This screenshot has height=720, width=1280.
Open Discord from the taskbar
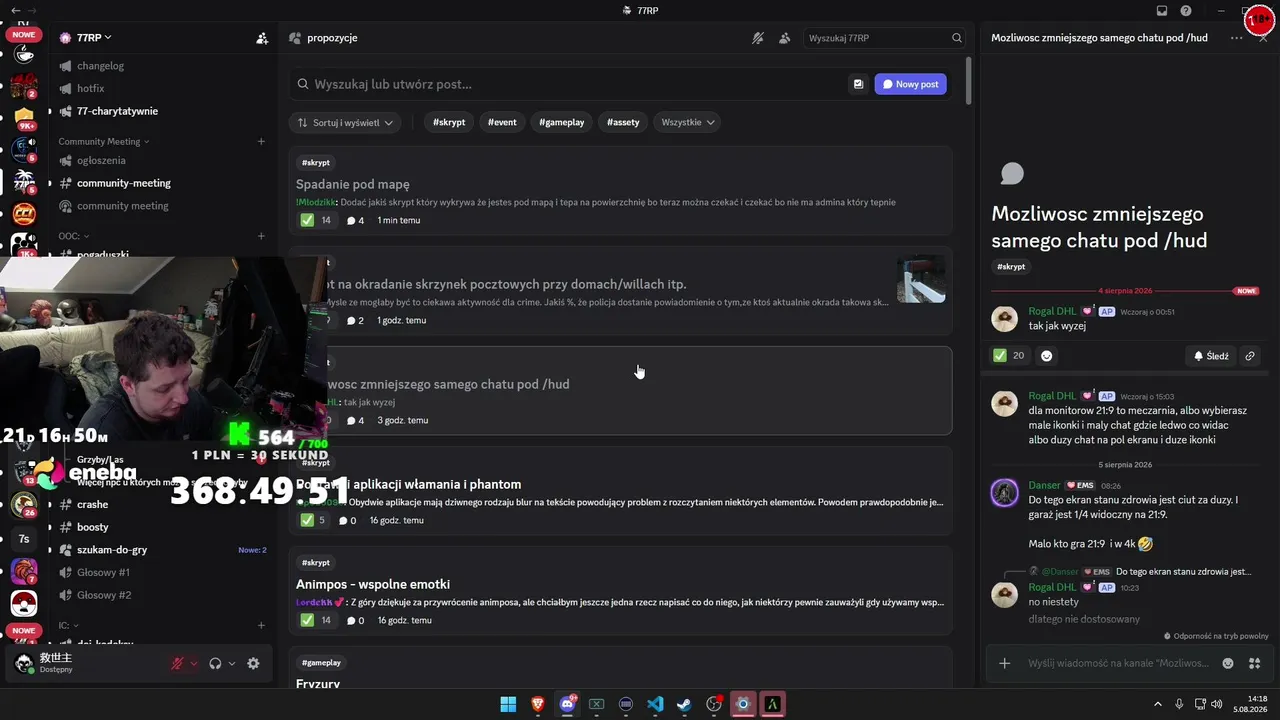tap(568, 704)
